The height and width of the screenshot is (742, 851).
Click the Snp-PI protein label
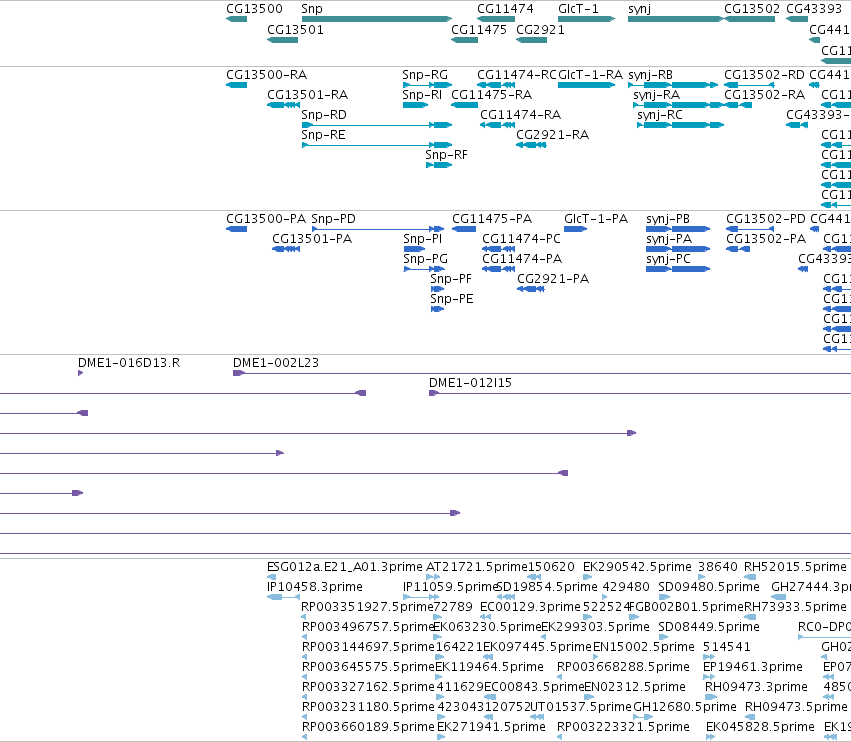(x=422, y=239)
